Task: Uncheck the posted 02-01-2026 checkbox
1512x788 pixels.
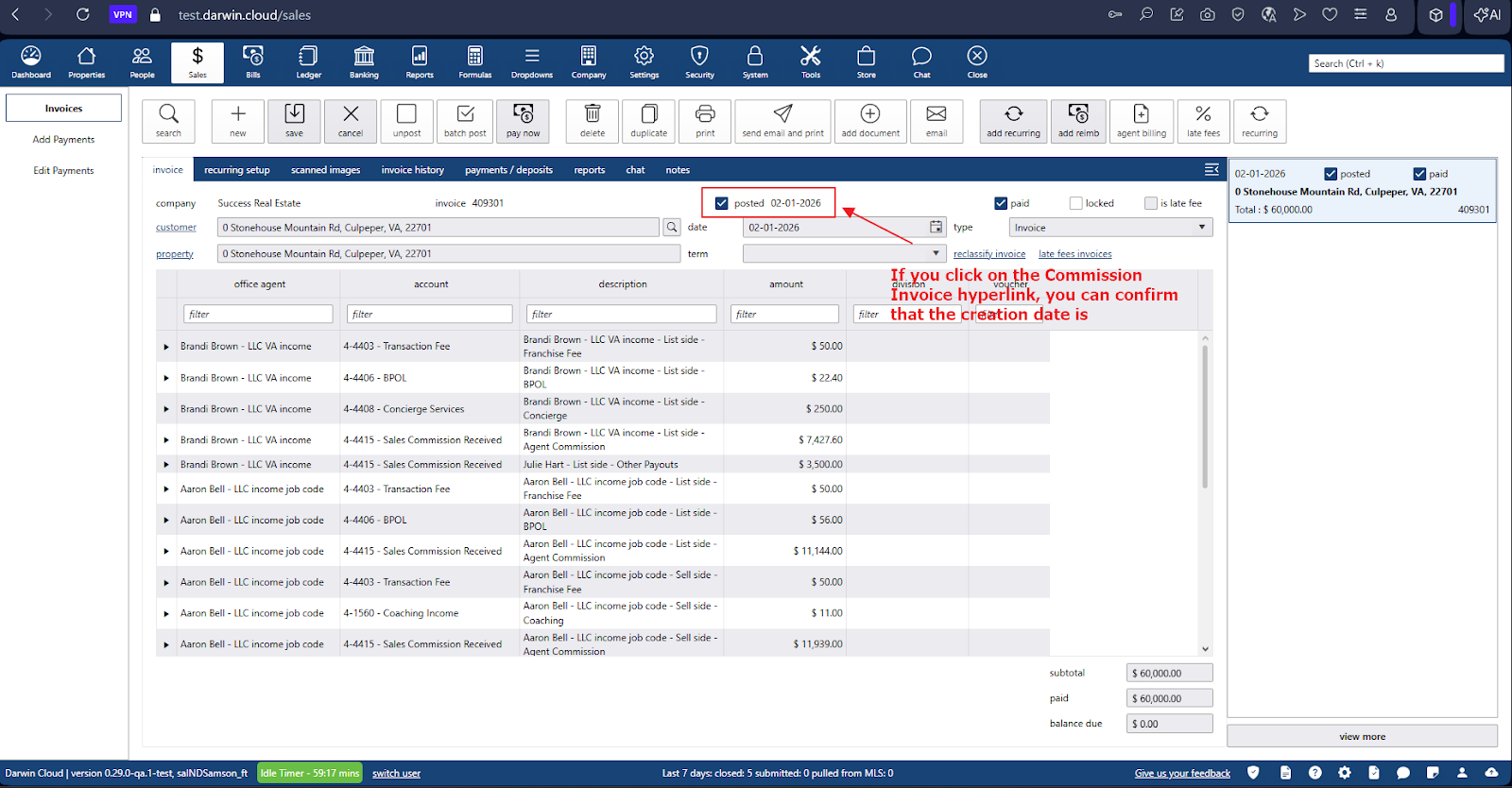Action: click(722, 203)
